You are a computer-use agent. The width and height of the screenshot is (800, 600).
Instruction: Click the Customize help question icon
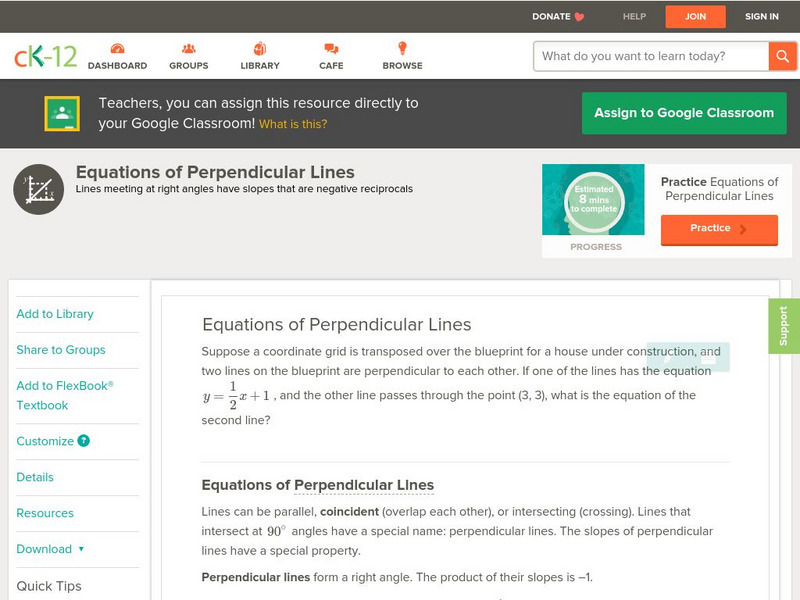84,441
